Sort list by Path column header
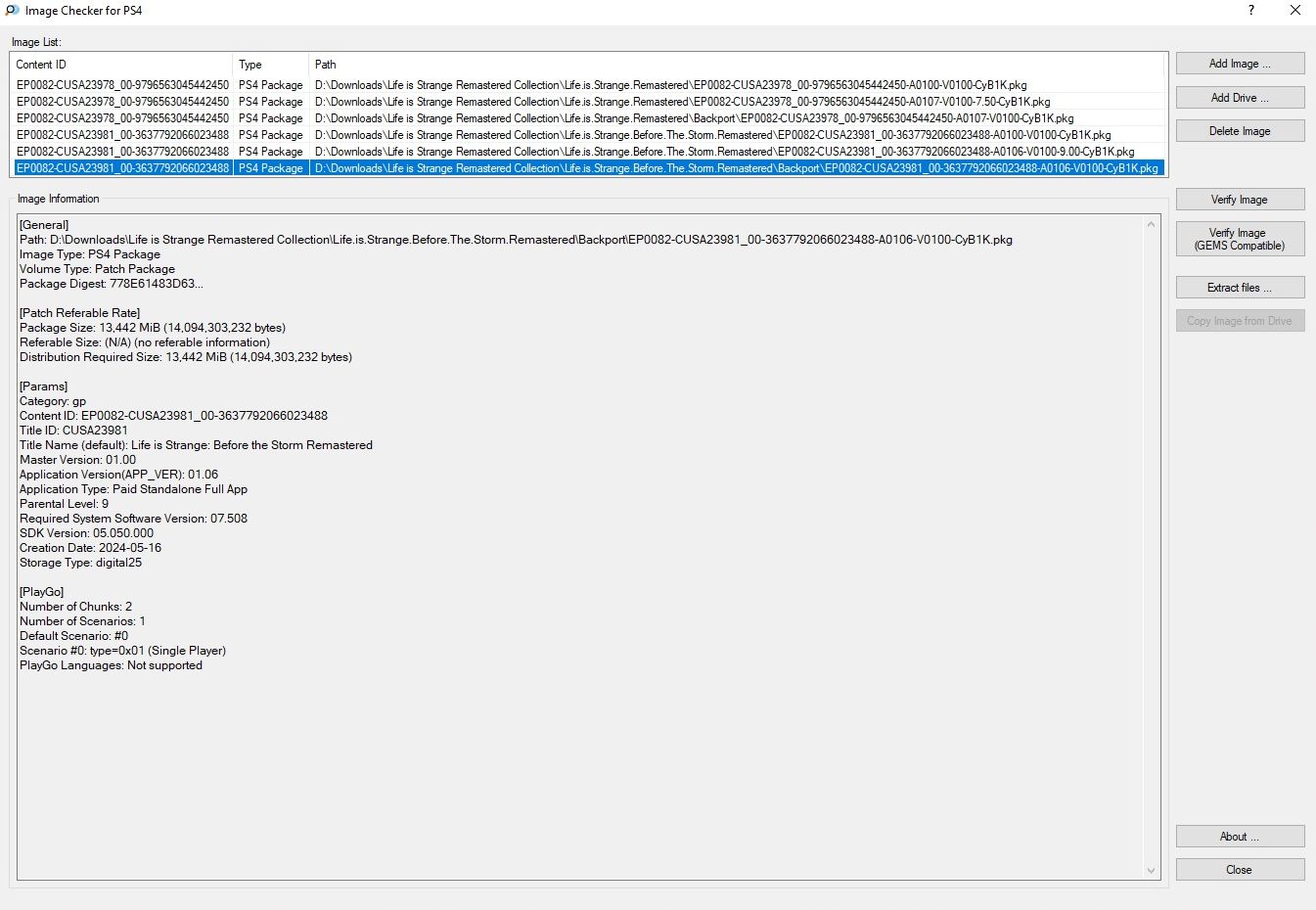The image size is (1316, 910). pyautogui.click(x=738, y=65)
